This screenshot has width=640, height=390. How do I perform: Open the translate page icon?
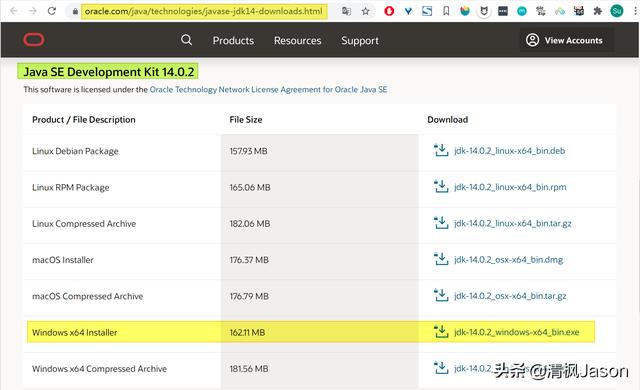(346, 11)
